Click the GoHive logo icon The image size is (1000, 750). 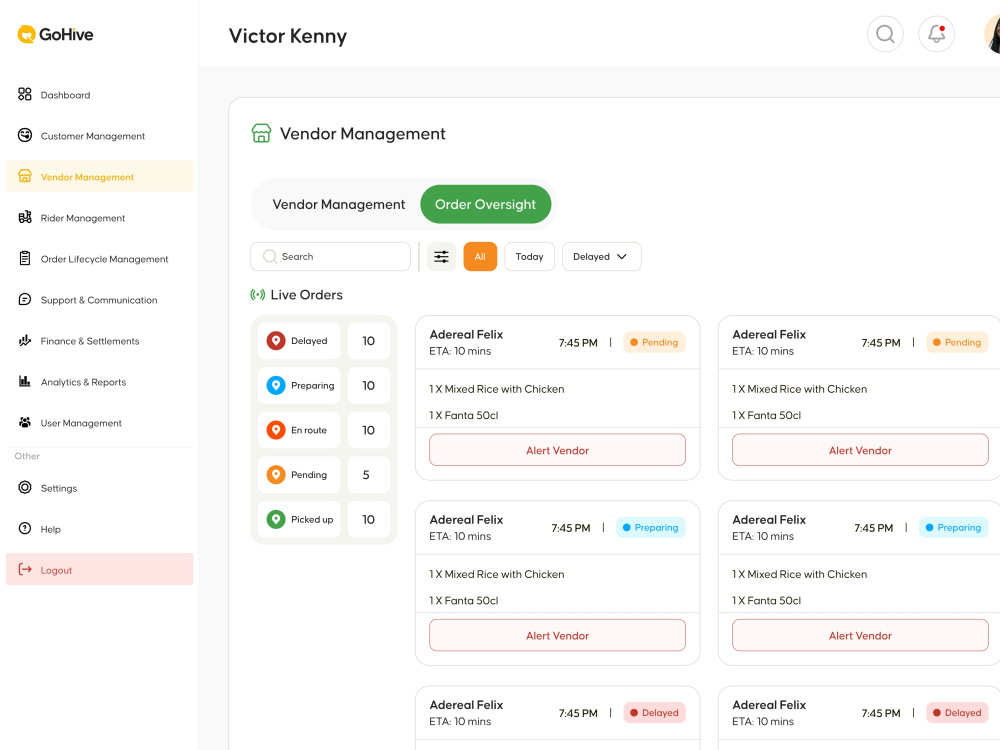point(26,34)
